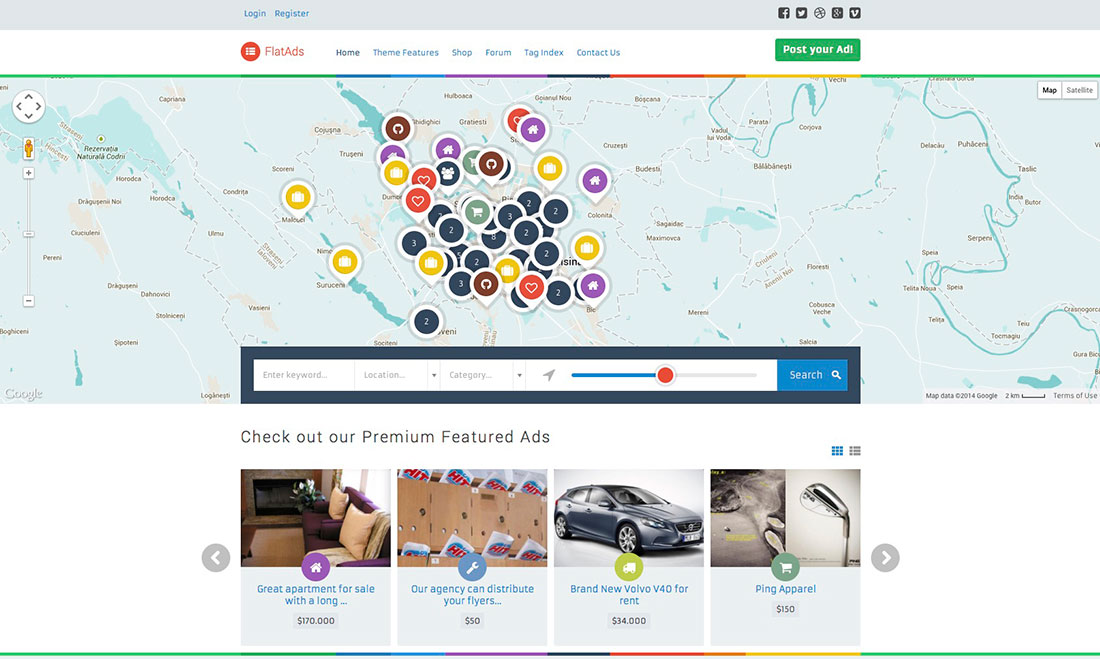Image resolution: width=1100 pixels, height=659 pixels.
Task: Open the Twitter profile icon
Action: pyautogui.click(x=801, y=12)
